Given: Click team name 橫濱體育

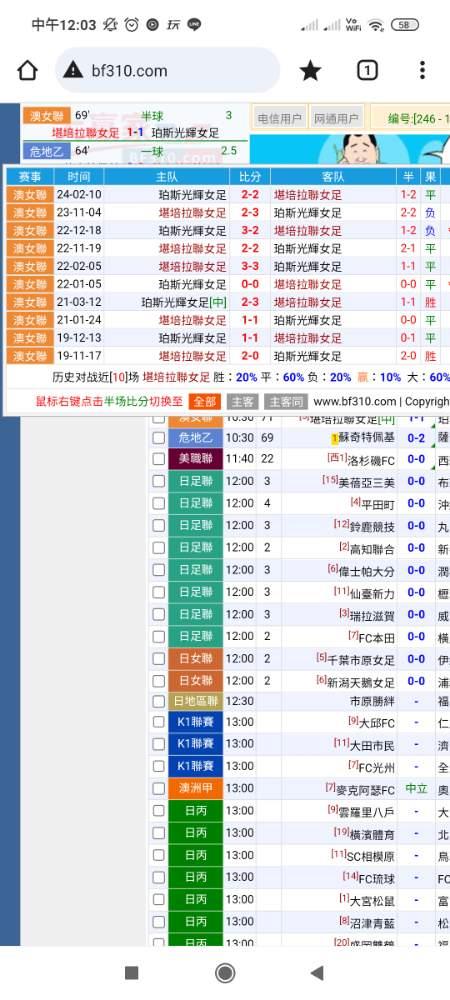Looking at the screenshot, I should [372, 833].
